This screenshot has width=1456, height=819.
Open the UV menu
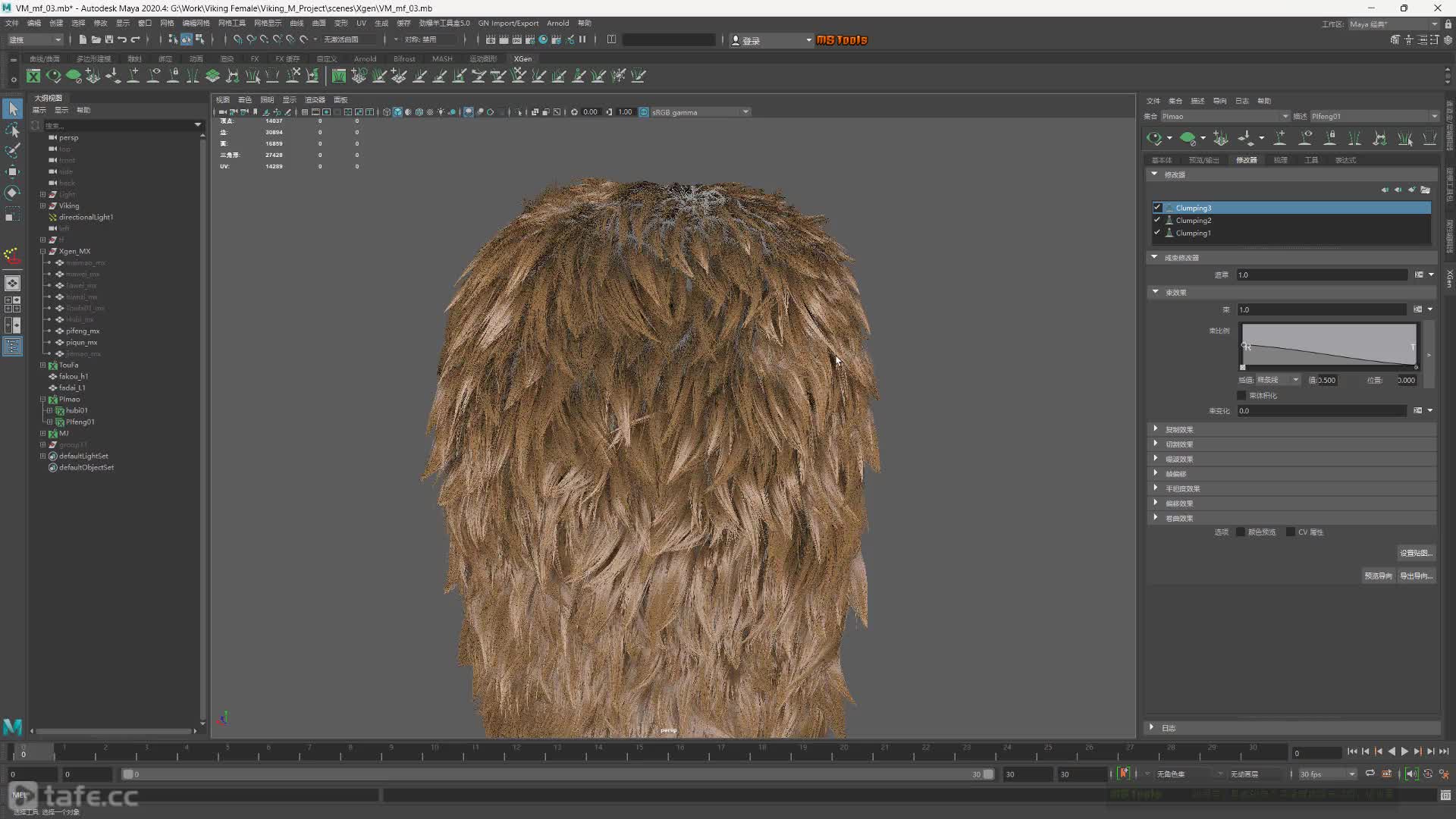[361, 24]
